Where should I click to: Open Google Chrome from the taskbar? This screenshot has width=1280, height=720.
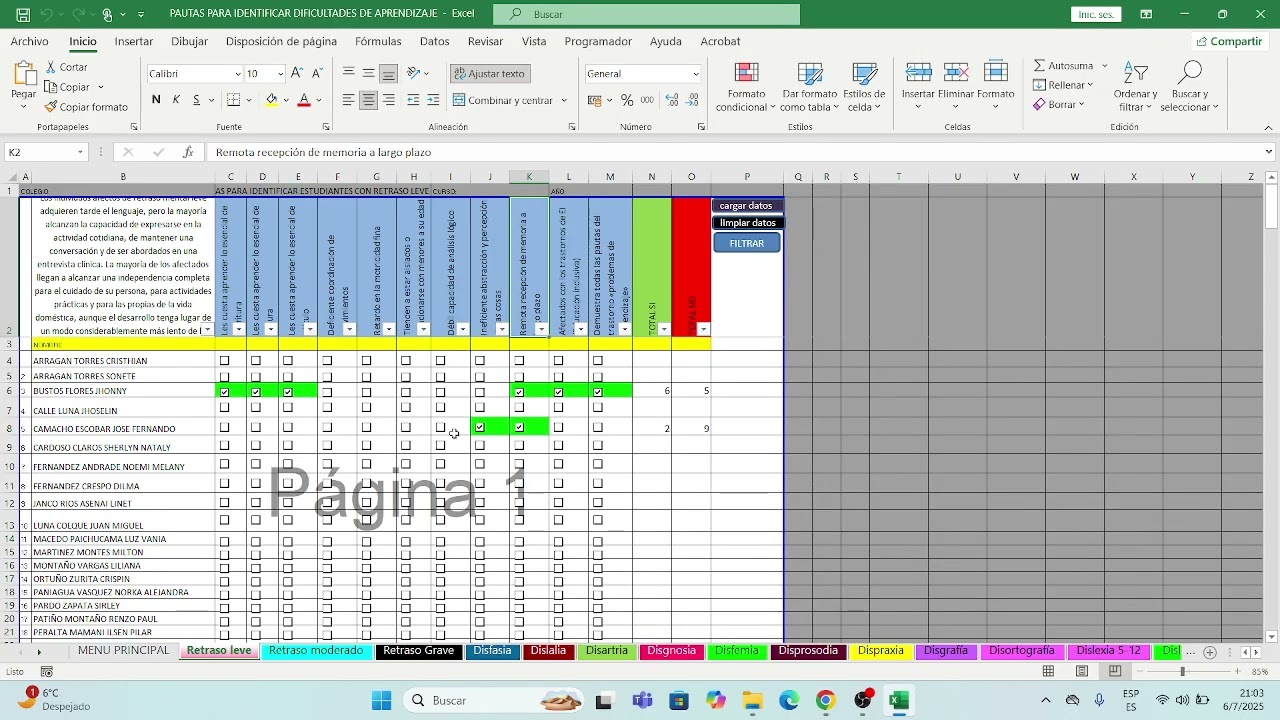[x=825, y=701]
